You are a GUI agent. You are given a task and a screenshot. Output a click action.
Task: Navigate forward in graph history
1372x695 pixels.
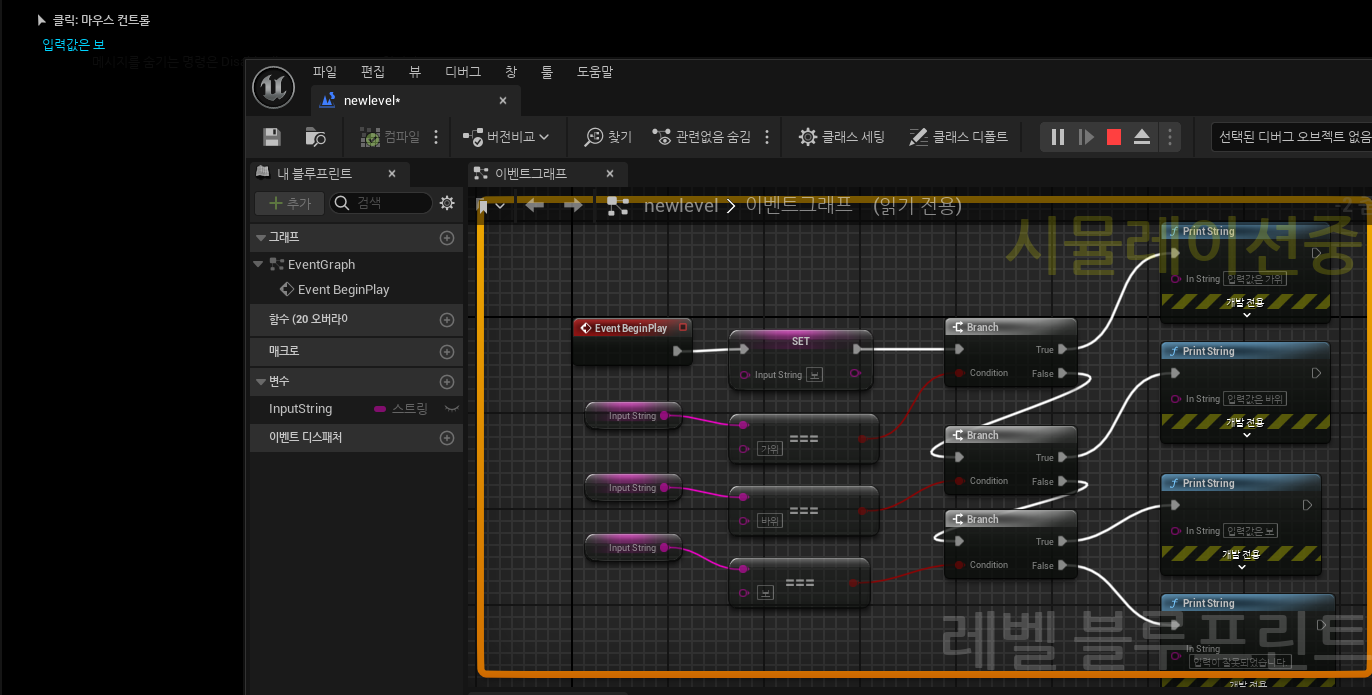[x=573, y=205]
